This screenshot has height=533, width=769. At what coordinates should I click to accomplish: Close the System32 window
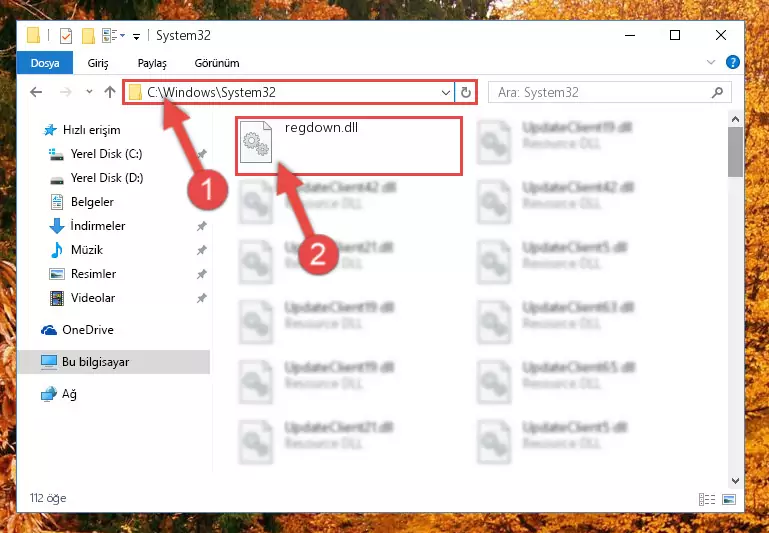720,35
